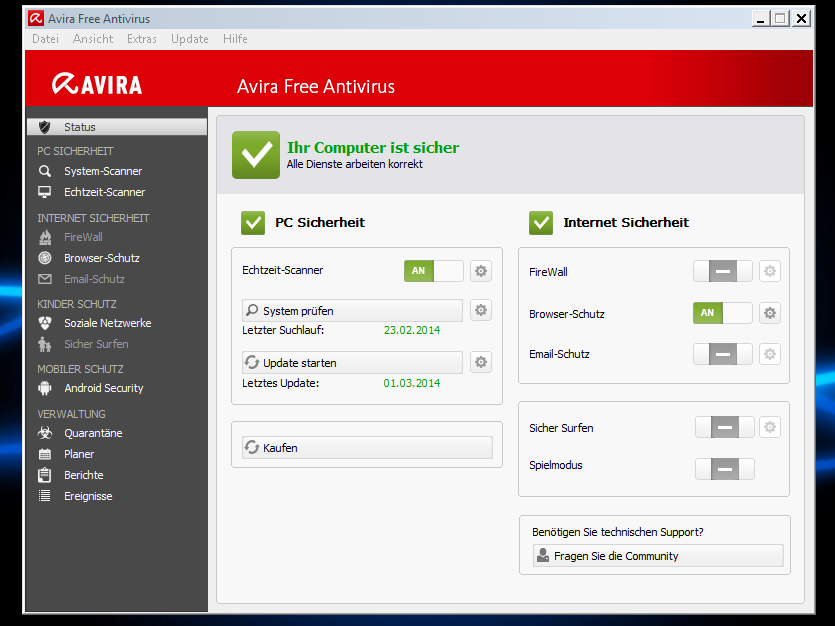Open Echtzeit-Scanner label from sidebar
The image size is (835, 626).
pos(104,192)
